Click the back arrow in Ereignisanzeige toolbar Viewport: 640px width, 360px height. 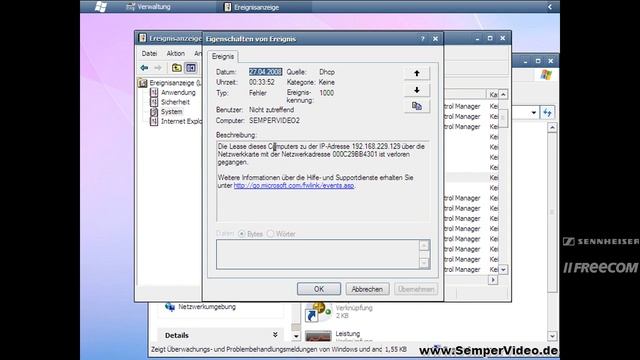pyautogui.click(x=144, y=68)
